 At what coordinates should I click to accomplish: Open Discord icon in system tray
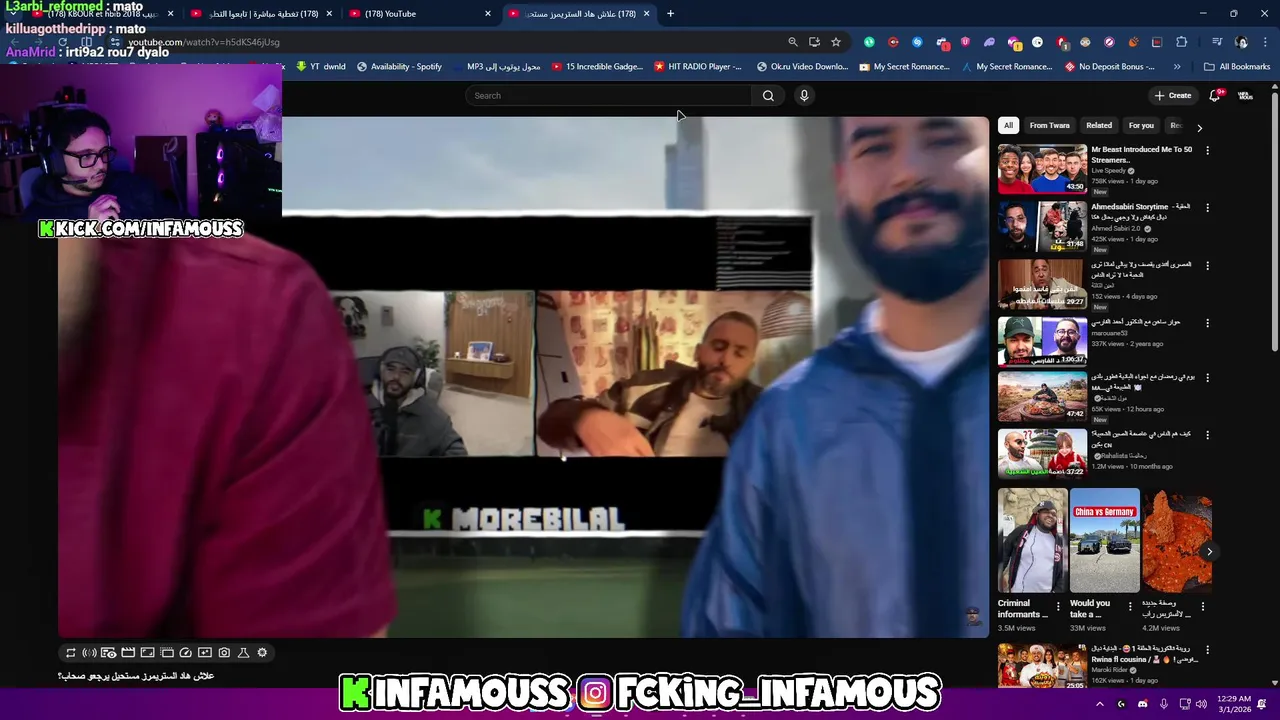click(x=1142, y=704)
